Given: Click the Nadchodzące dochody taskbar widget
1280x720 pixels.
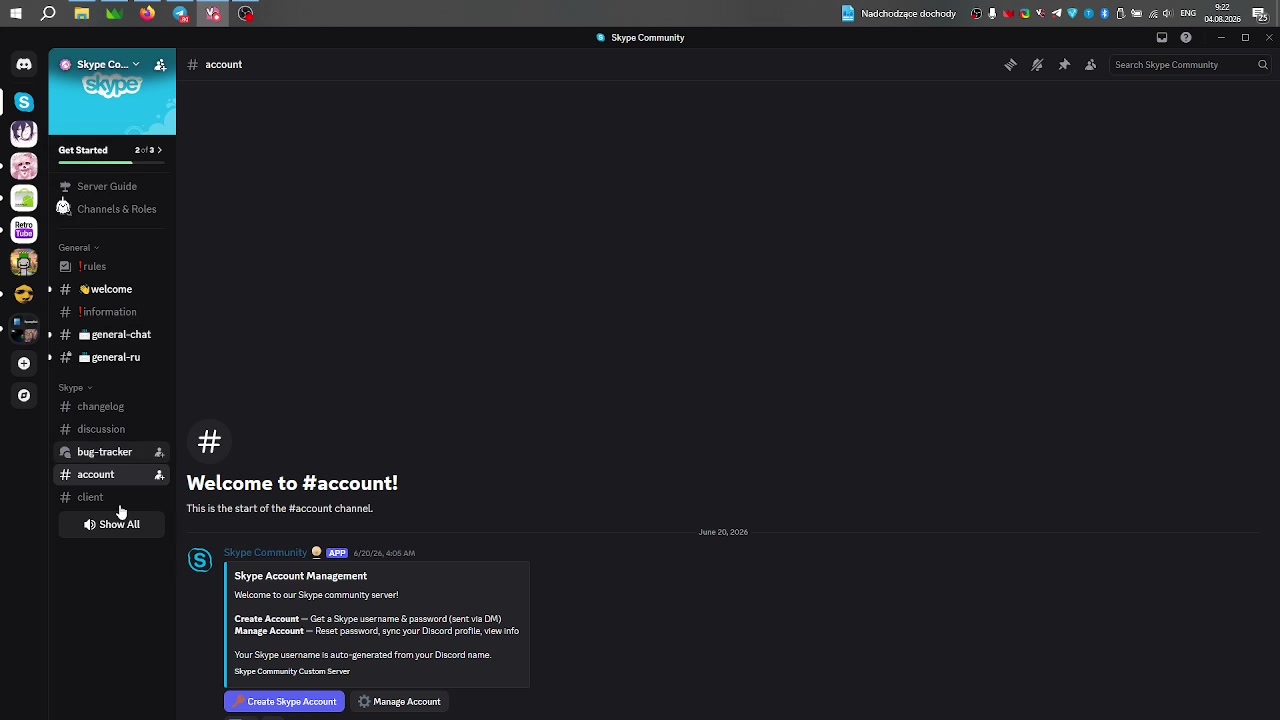Looking at the screenshot, I should coord(899,13).
